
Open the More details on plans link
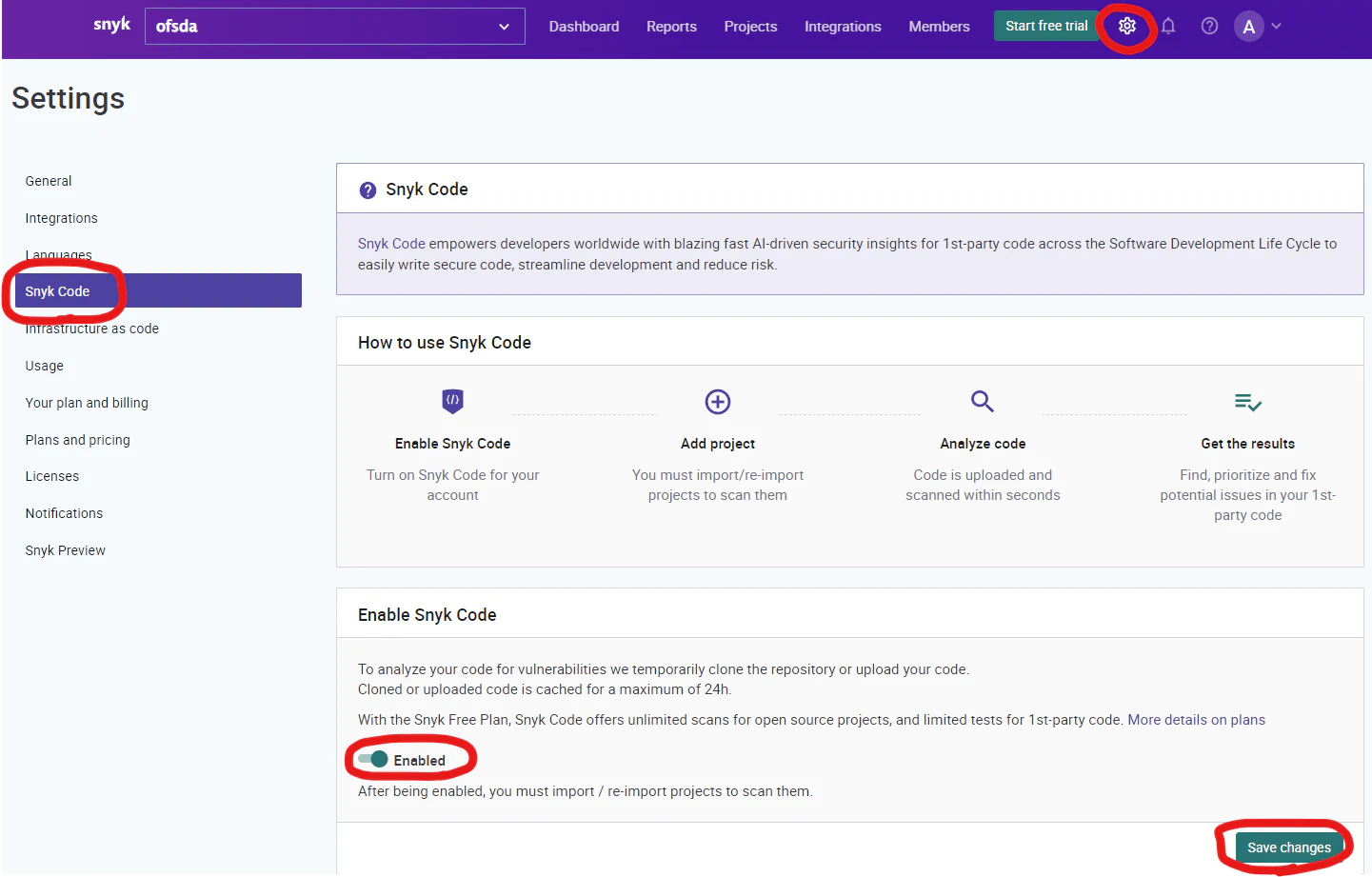[1196, 719]
